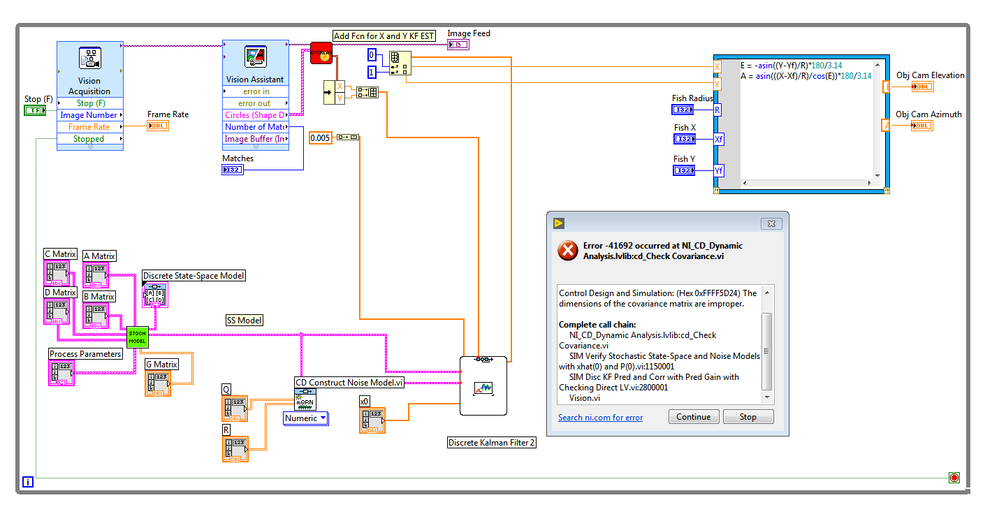The image size is (999, 523).
Task: Select the Frame Rate DBL indicator
Action: 157,125
